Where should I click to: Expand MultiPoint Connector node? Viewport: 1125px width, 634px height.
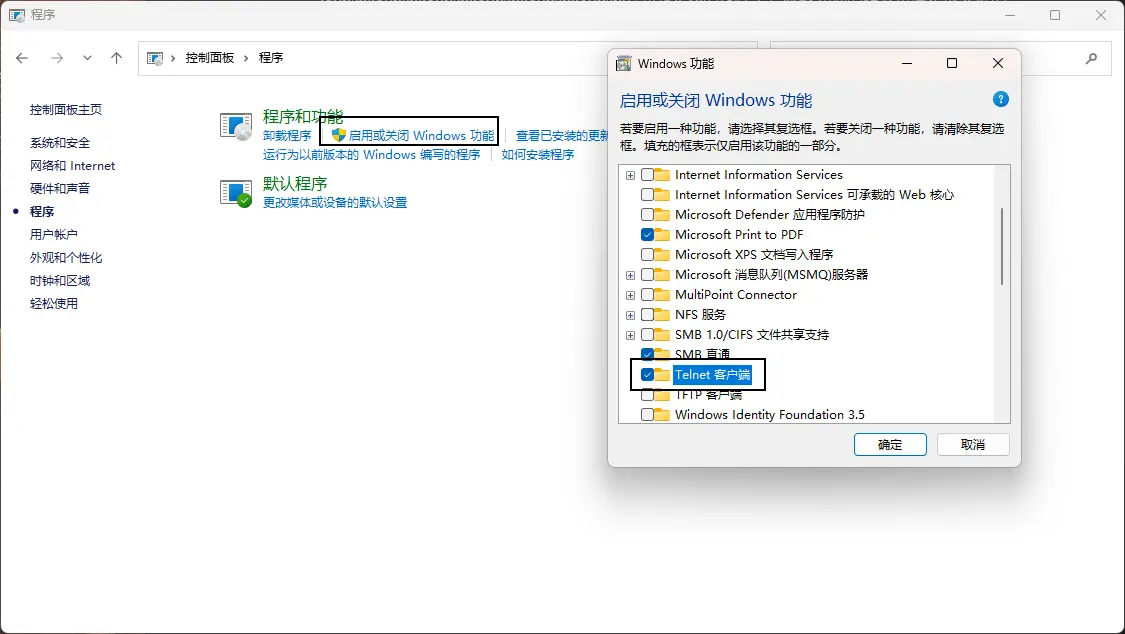pos(630,295)
